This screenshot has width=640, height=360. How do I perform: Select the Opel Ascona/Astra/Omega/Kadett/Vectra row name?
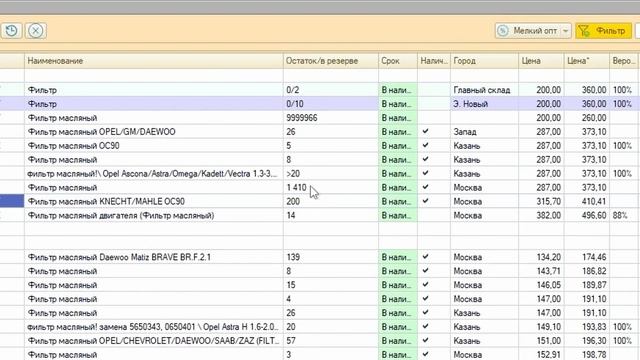tap(152, 174)
